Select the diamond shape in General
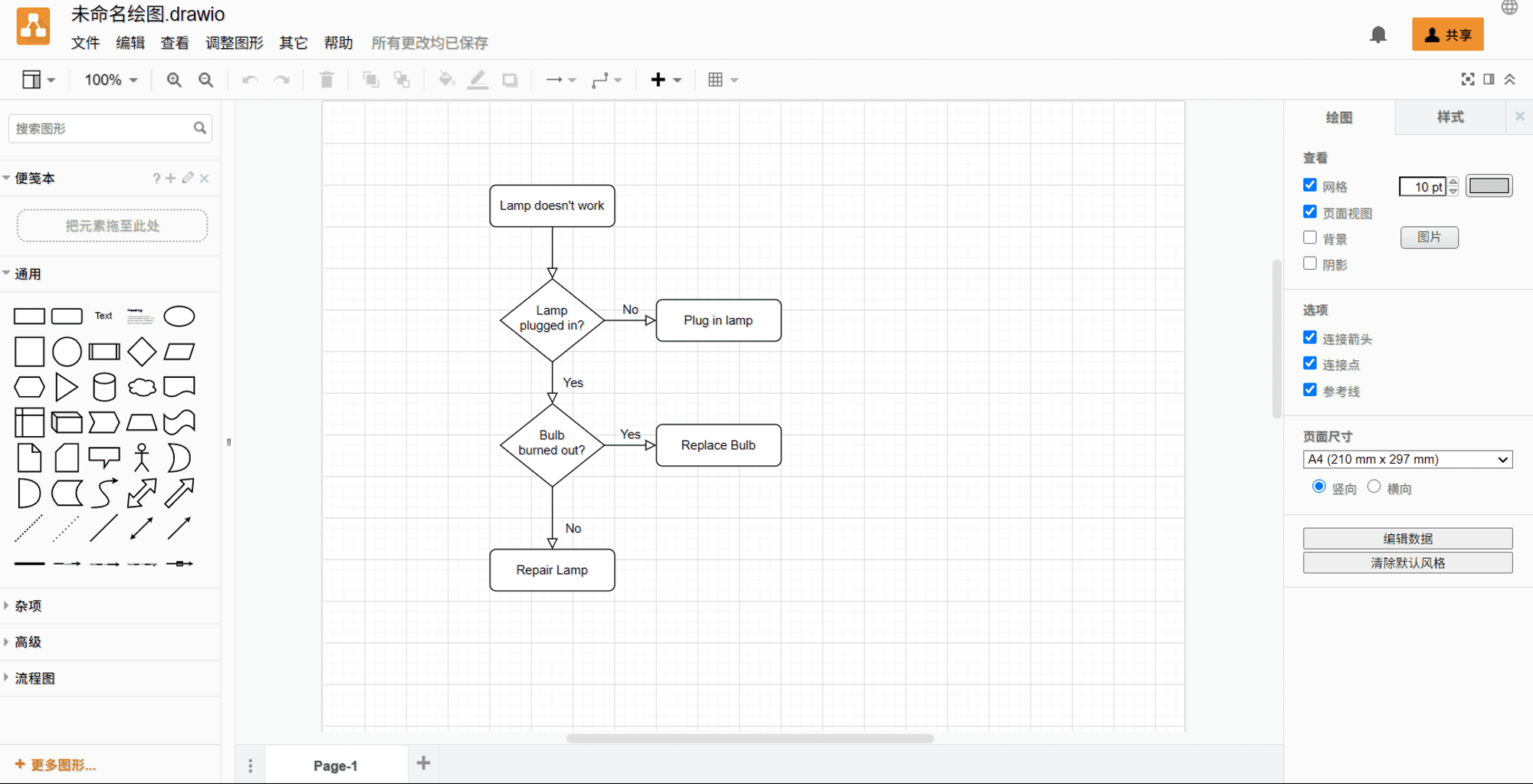Image resolution: width=1533 pixels, height=784 pixels. click(142, 352)
